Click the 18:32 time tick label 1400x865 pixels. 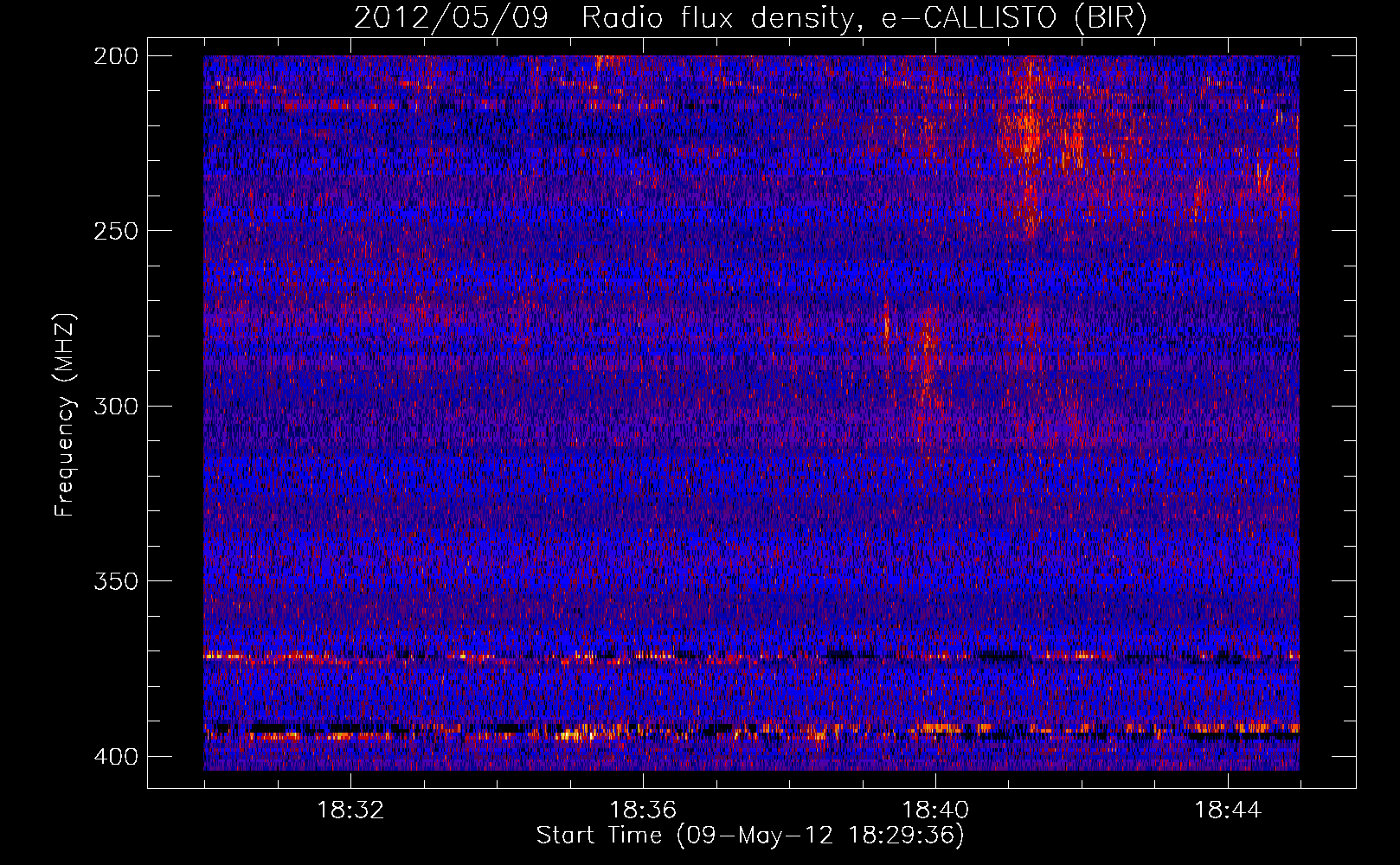click(350, 811)
